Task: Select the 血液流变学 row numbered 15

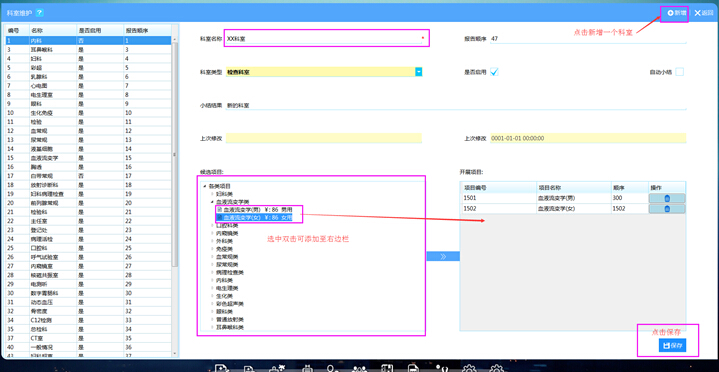Action: 88,157
